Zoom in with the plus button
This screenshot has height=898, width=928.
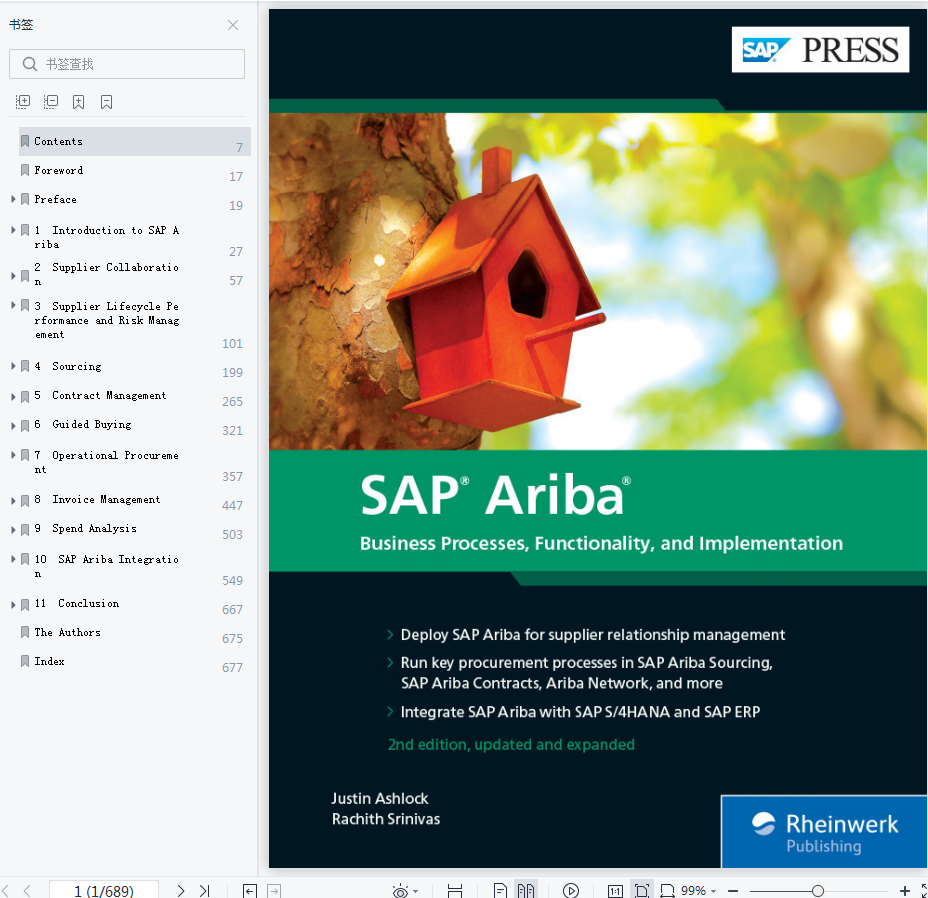[x=905, y=890]
